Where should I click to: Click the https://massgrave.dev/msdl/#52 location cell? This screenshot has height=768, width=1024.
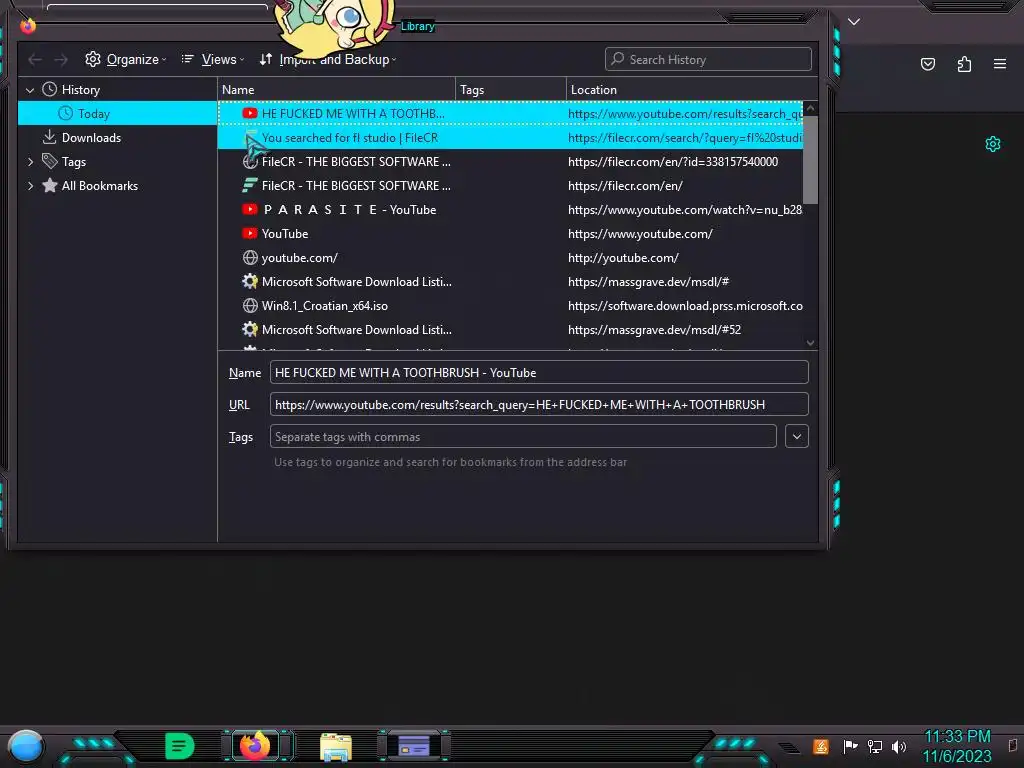click(x=654, y=330)
